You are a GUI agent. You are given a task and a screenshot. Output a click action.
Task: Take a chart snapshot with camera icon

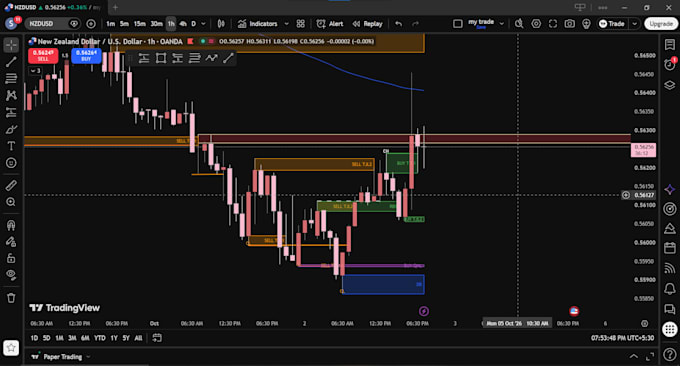tap(569, 24)
